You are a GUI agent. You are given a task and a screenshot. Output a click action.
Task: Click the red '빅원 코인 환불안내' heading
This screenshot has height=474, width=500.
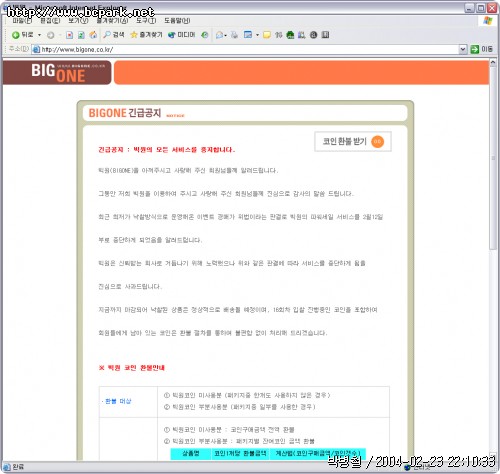[132, 368]
